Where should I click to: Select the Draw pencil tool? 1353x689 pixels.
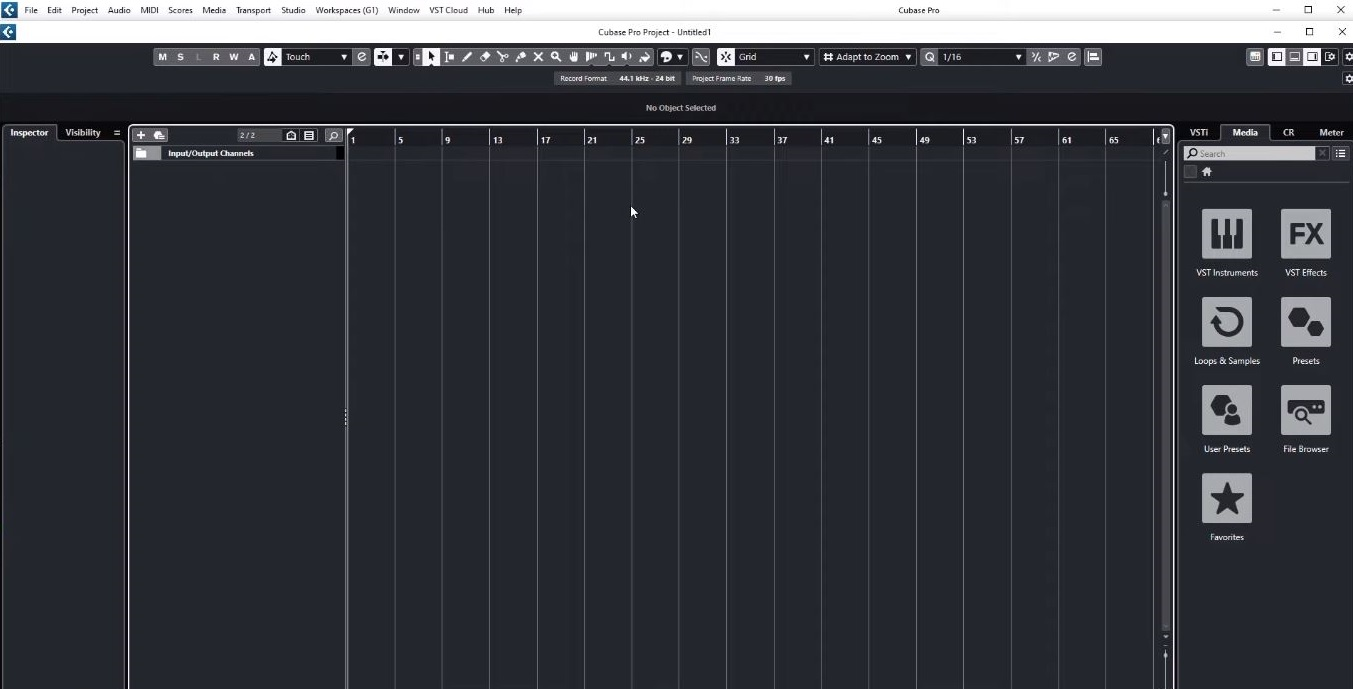[467, 57]
